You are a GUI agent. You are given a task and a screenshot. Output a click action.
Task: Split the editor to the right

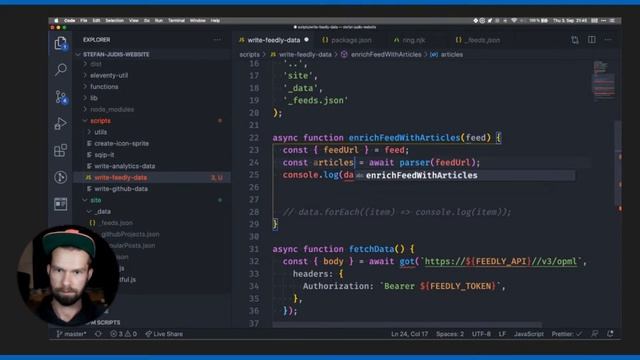point(591,40)
